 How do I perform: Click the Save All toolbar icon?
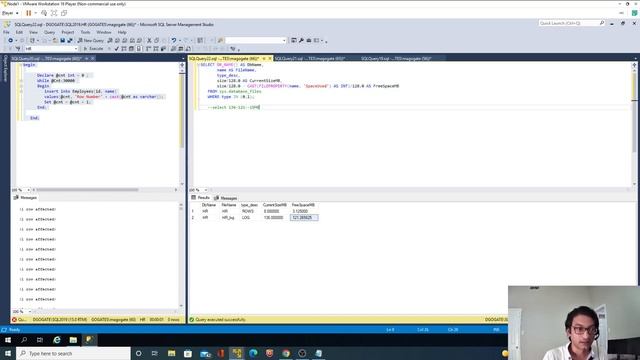point(70,40)
